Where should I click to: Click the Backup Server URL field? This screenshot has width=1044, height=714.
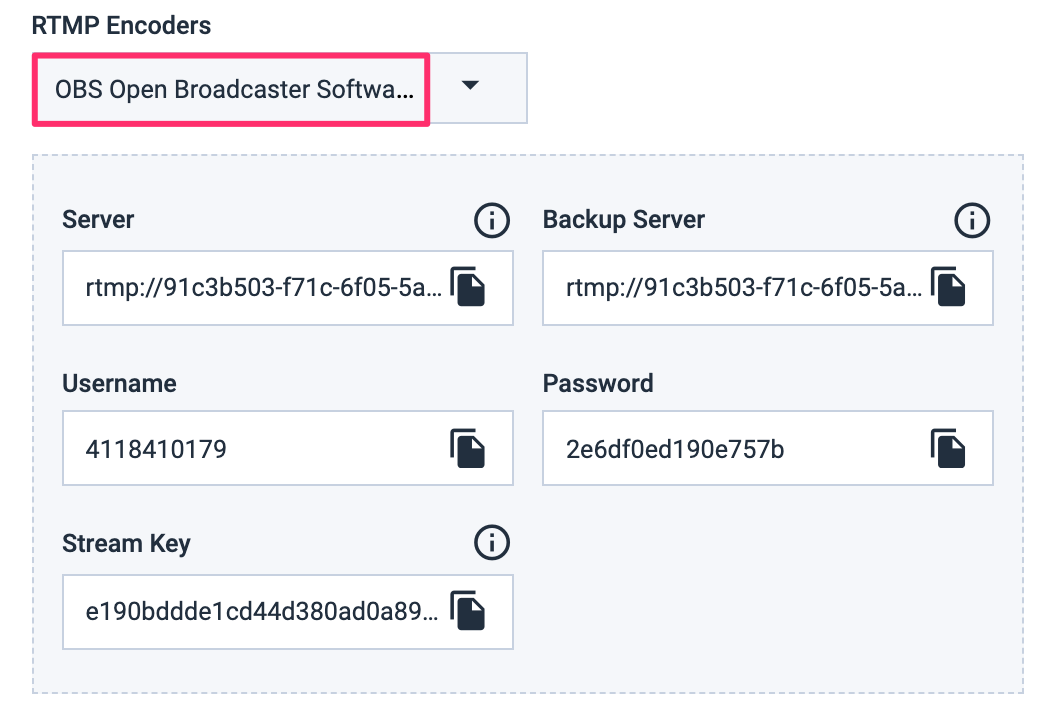(x=730, y=288)
